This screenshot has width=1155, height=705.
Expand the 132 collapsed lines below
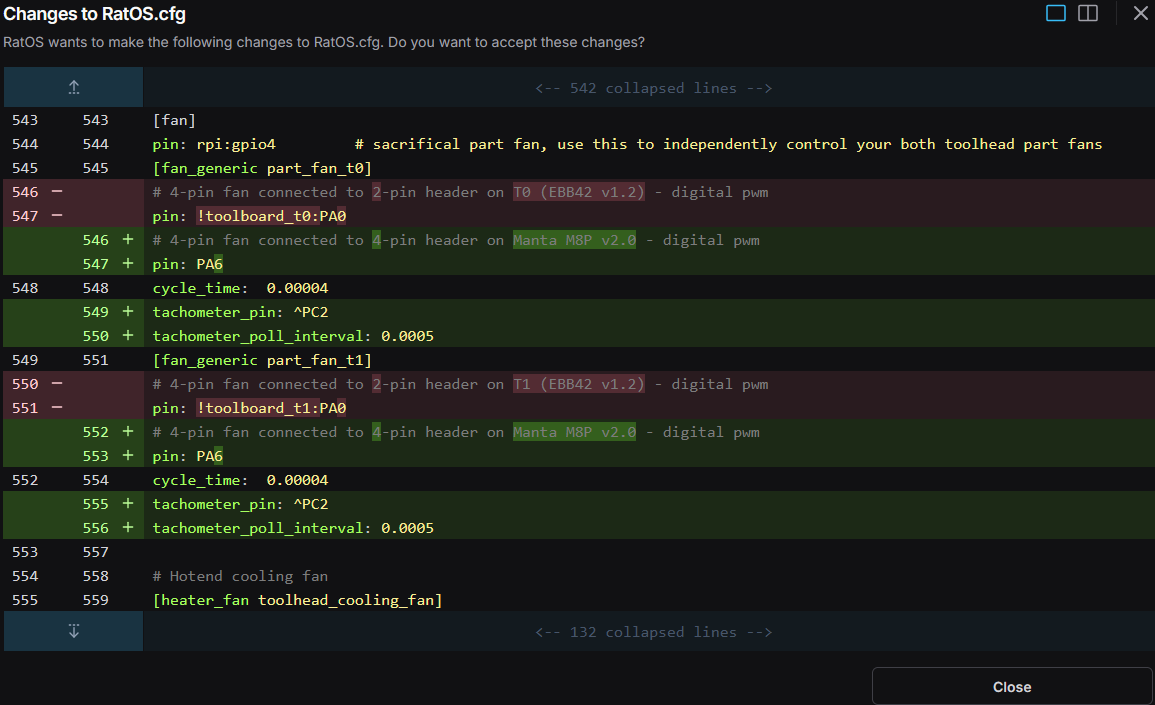[x=74, y=631]
